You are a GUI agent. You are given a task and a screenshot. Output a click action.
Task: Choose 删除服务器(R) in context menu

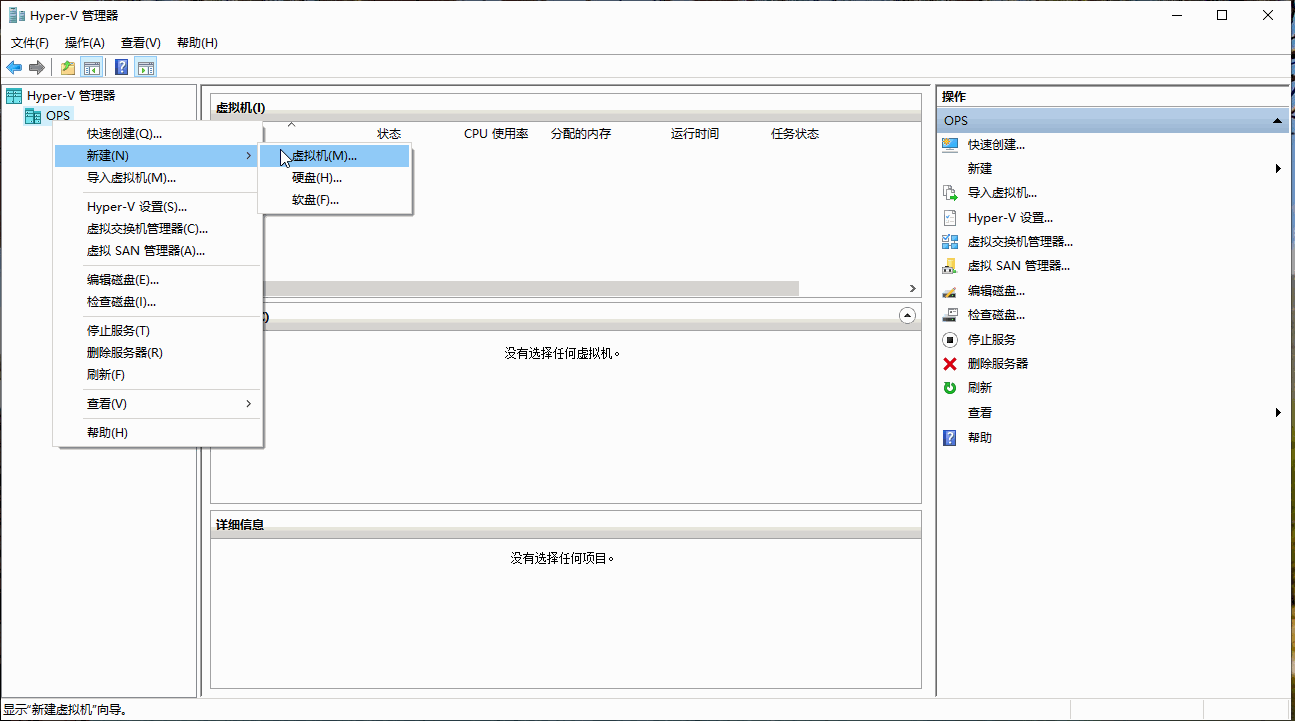[x=158, y=353]
